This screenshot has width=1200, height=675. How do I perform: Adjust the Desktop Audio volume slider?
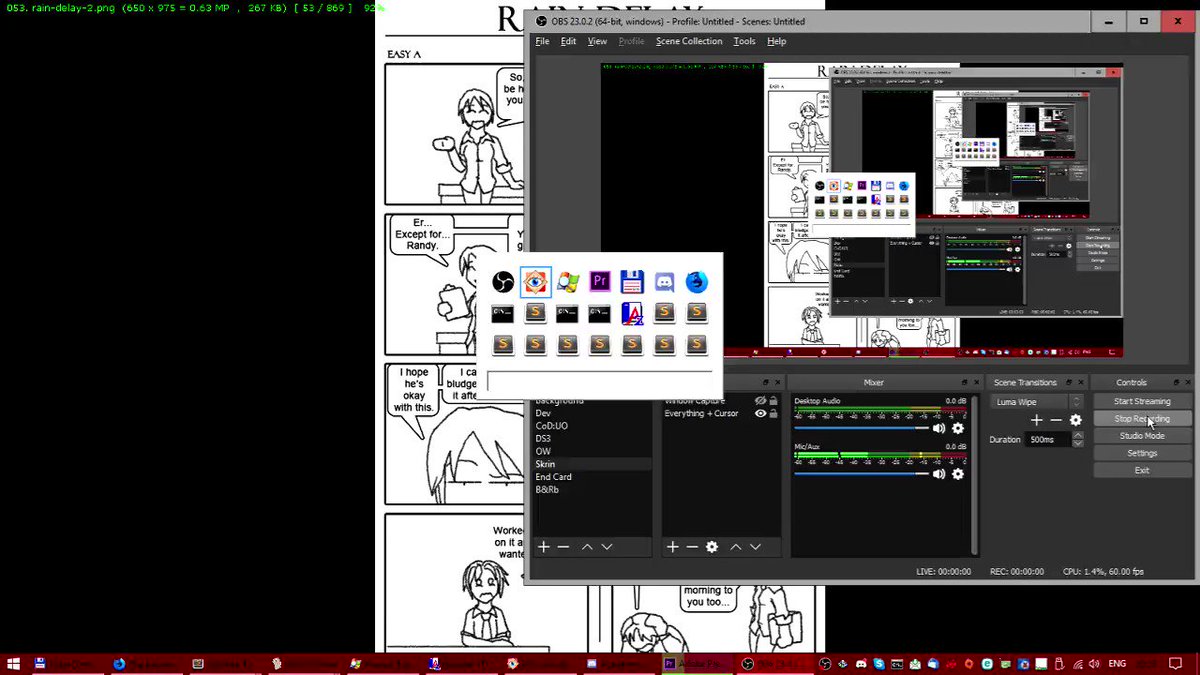[861, 428]
